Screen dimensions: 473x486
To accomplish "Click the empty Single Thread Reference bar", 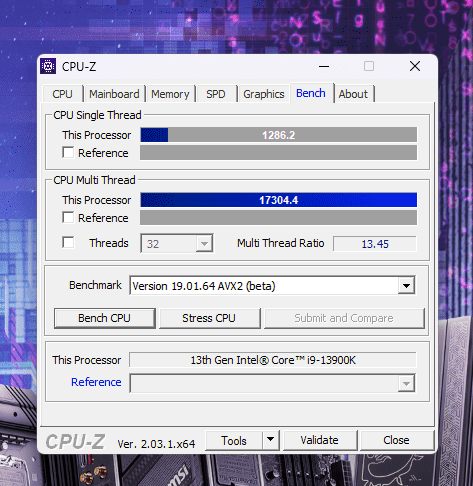I will pos(278,153).
